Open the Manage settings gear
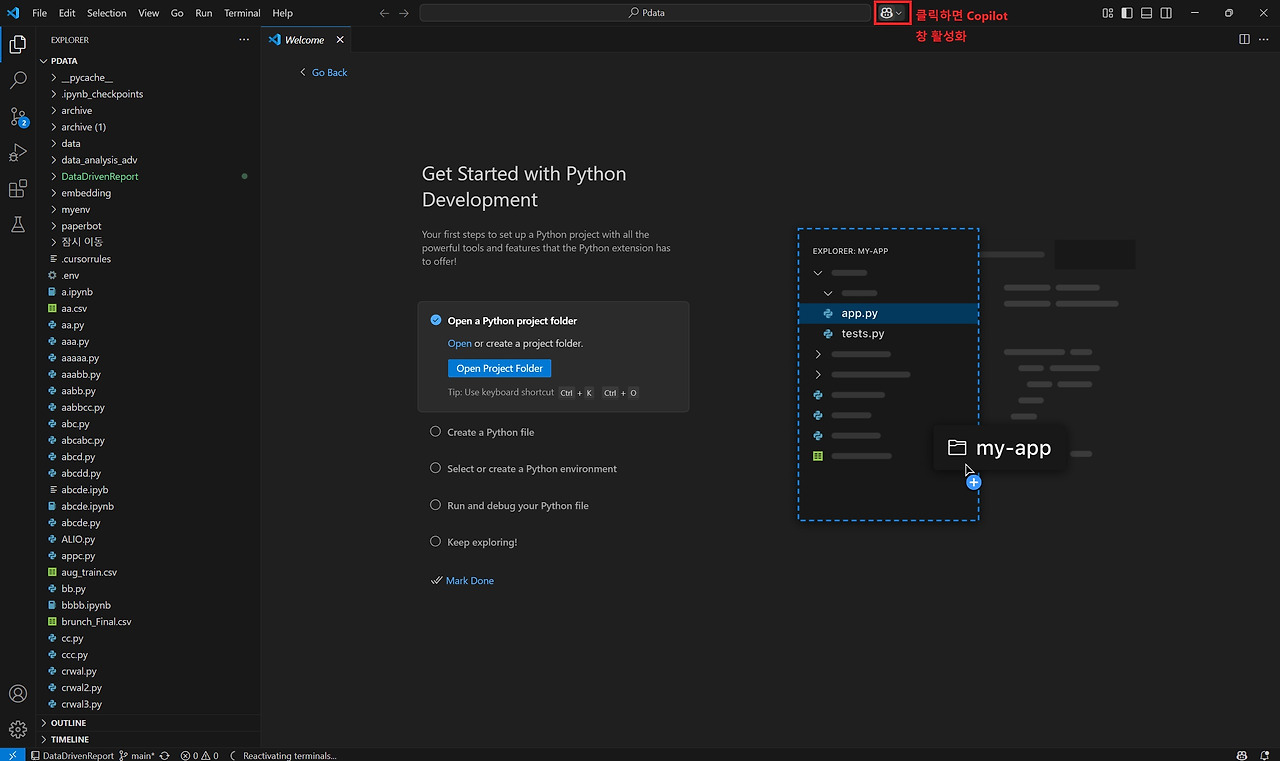 [17, 729]
